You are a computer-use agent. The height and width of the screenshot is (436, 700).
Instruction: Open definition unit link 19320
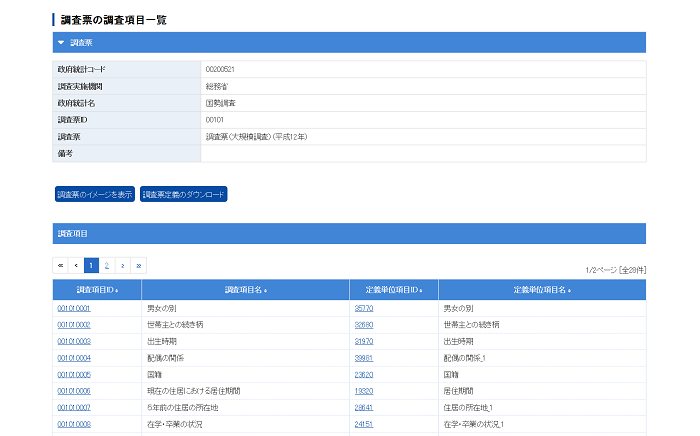pyautogui.click(x=364, y=391)
